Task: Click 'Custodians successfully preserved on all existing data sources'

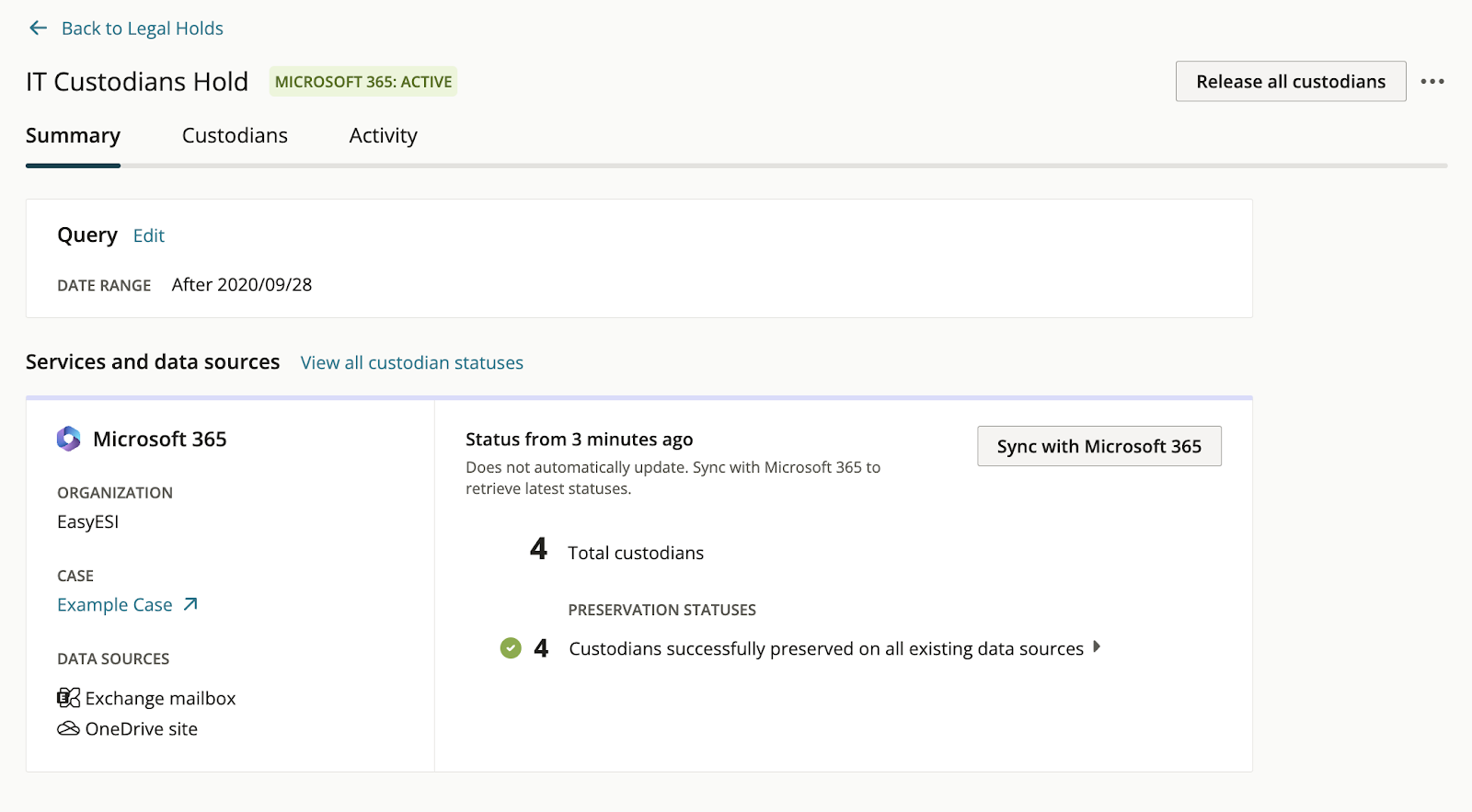Action: (x=826, y=649)
